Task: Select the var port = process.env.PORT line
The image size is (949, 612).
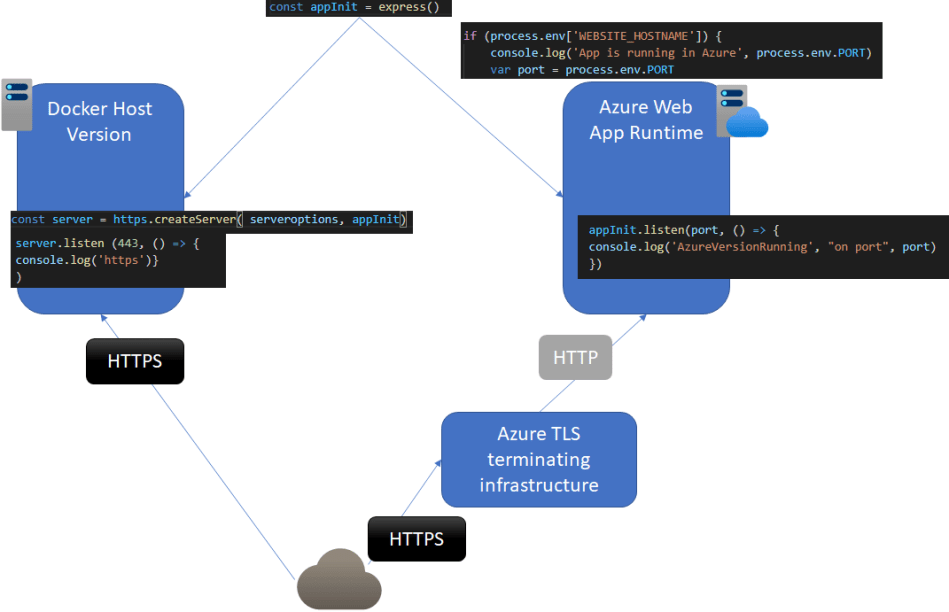Action: pos(582,70)
